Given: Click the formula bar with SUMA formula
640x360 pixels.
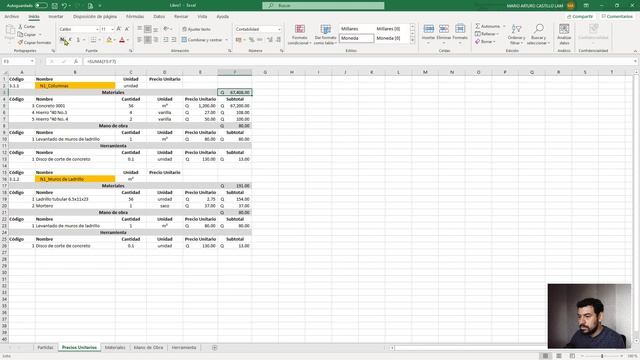Looking at the screenshot, I should click(x=359, y=61).
